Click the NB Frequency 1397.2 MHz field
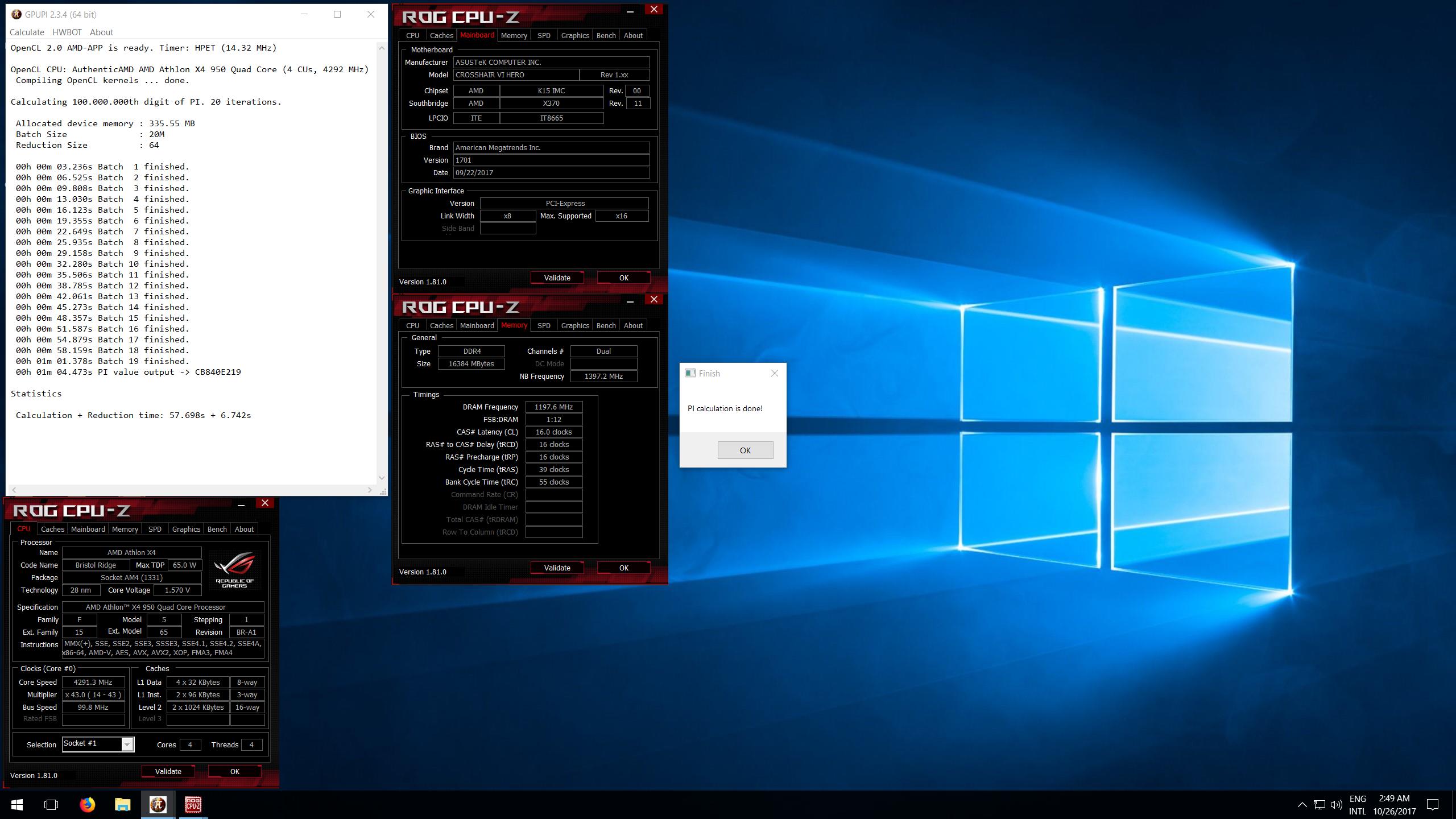This screenshot has width=1456, height=819. (603, 376)
